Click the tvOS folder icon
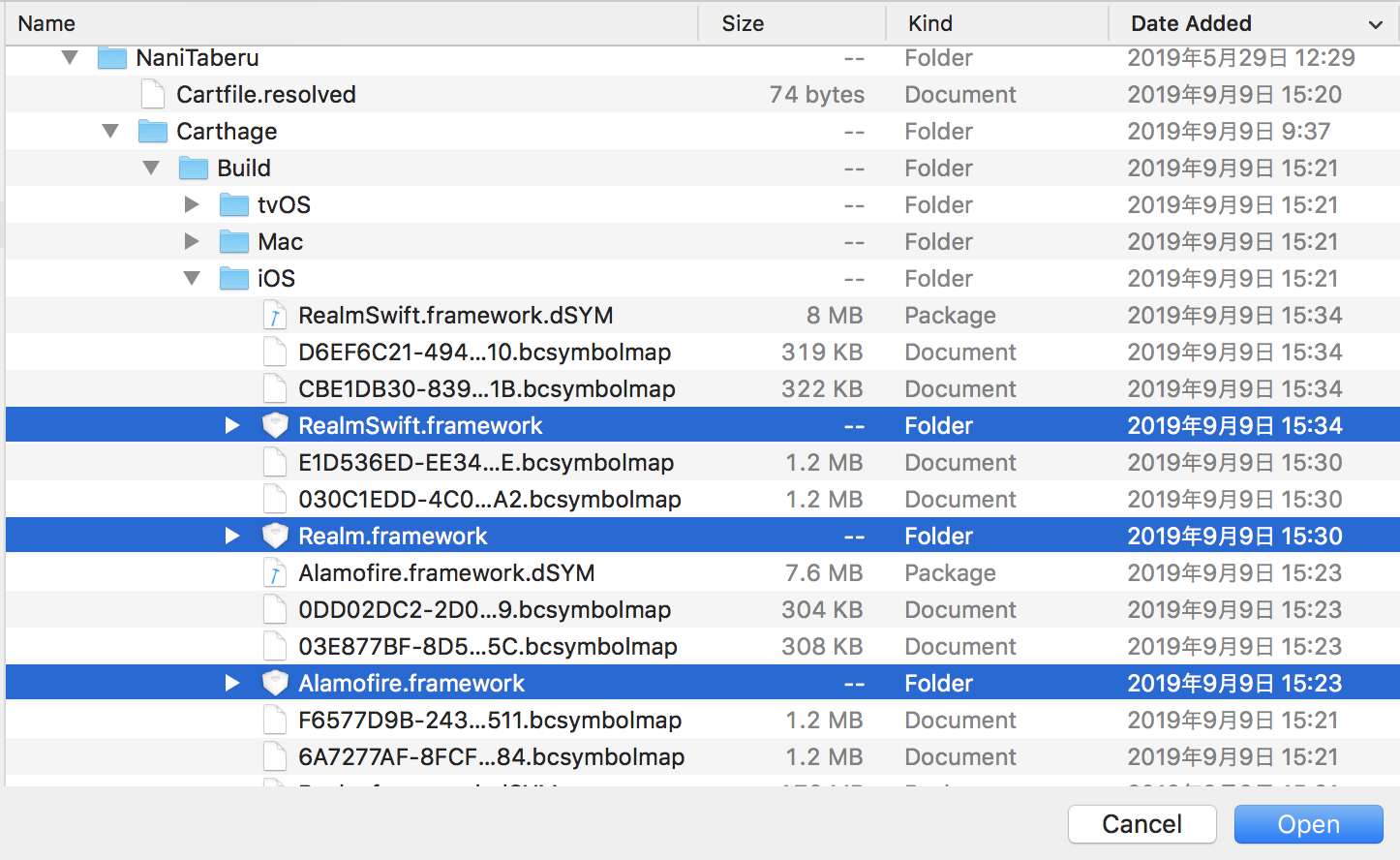Image resolution: width=1400 pixels, height=860 pixels. 234,204
